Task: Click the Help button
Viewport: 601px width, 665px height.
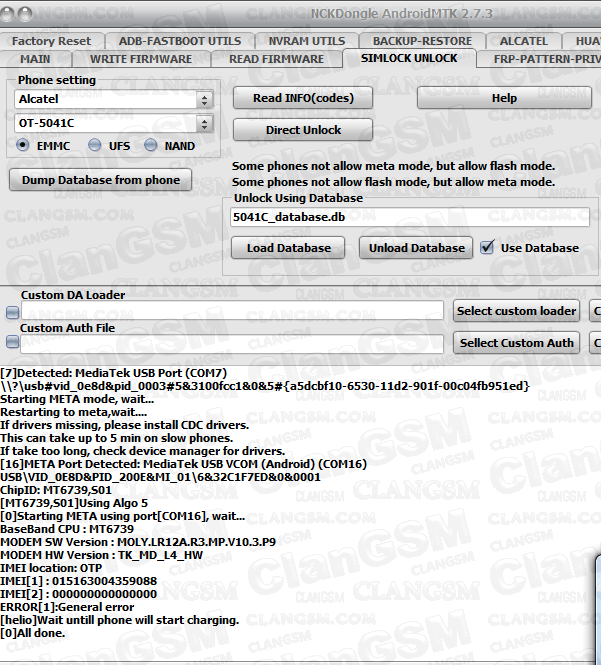Action: pyautogui.click(x=504, y=98)
